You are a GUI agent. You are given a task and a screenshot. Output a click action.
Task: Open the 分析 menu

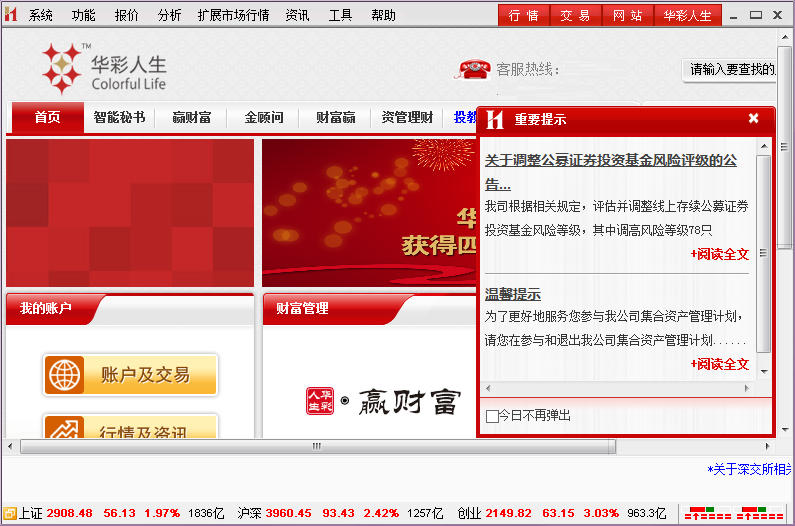(169, 15)
